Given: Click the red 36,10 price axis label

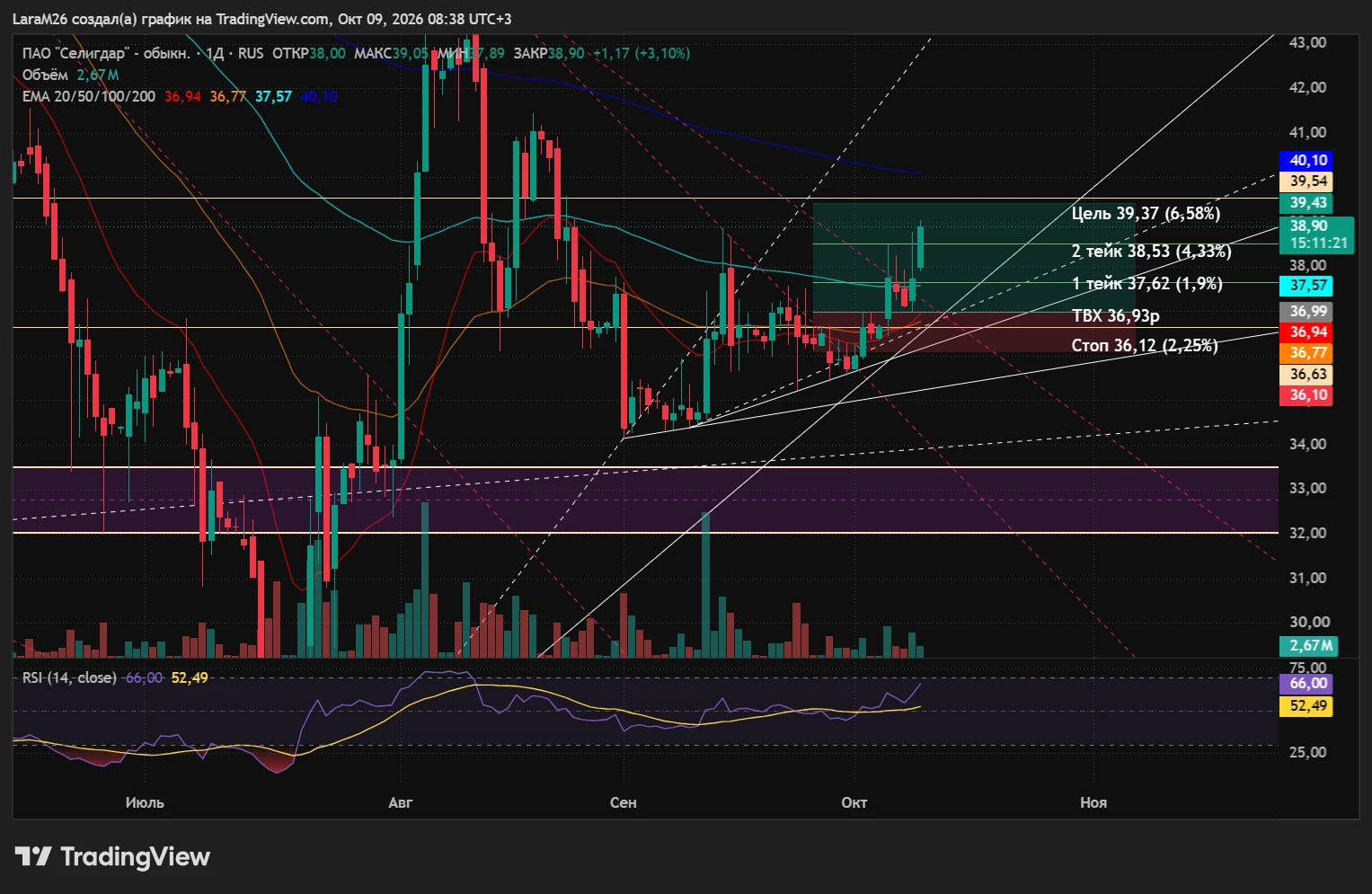Looking at the screenshot, I should point(1307,395).
